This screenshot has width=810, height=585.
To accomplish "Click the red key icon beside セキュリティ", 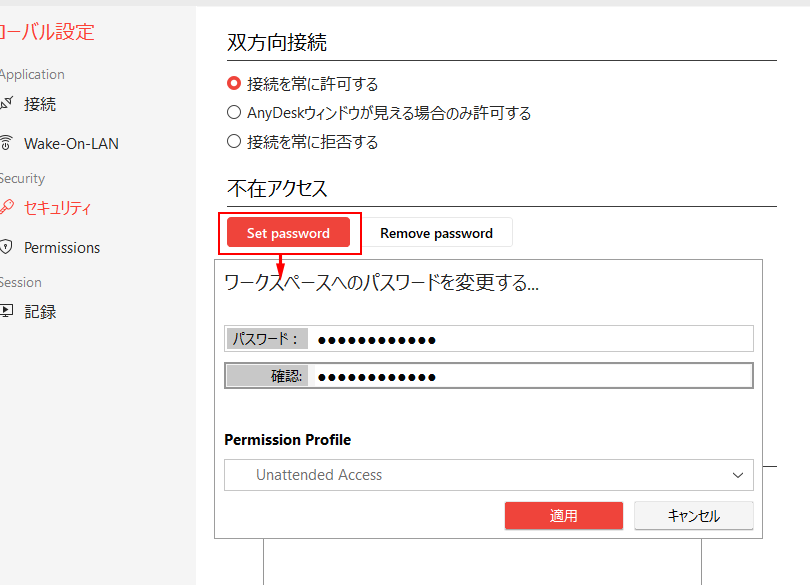I will pos(6,208).
